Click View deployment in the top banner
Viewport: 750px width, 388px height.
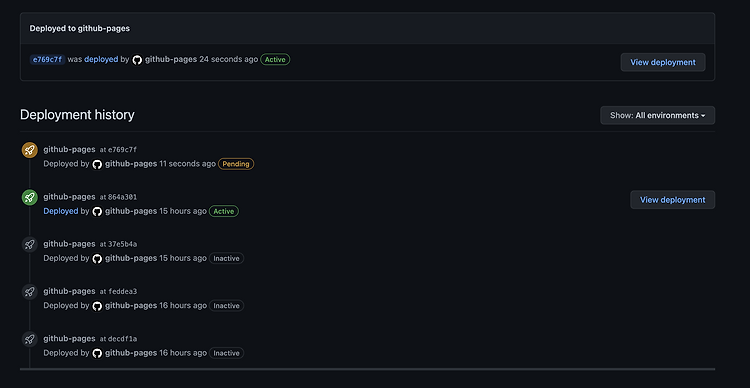[x=663, y=62]
